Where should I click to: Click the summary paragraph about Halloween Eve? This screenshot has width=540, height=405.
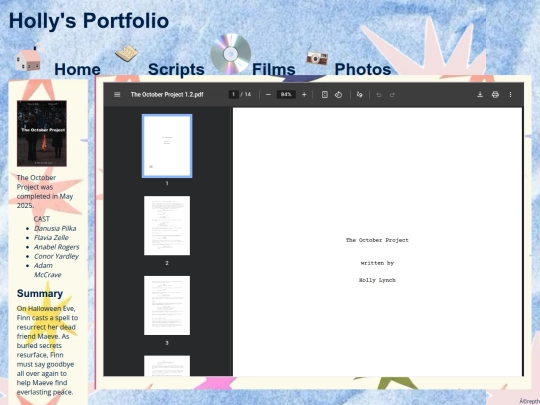(x=47, y=350)
